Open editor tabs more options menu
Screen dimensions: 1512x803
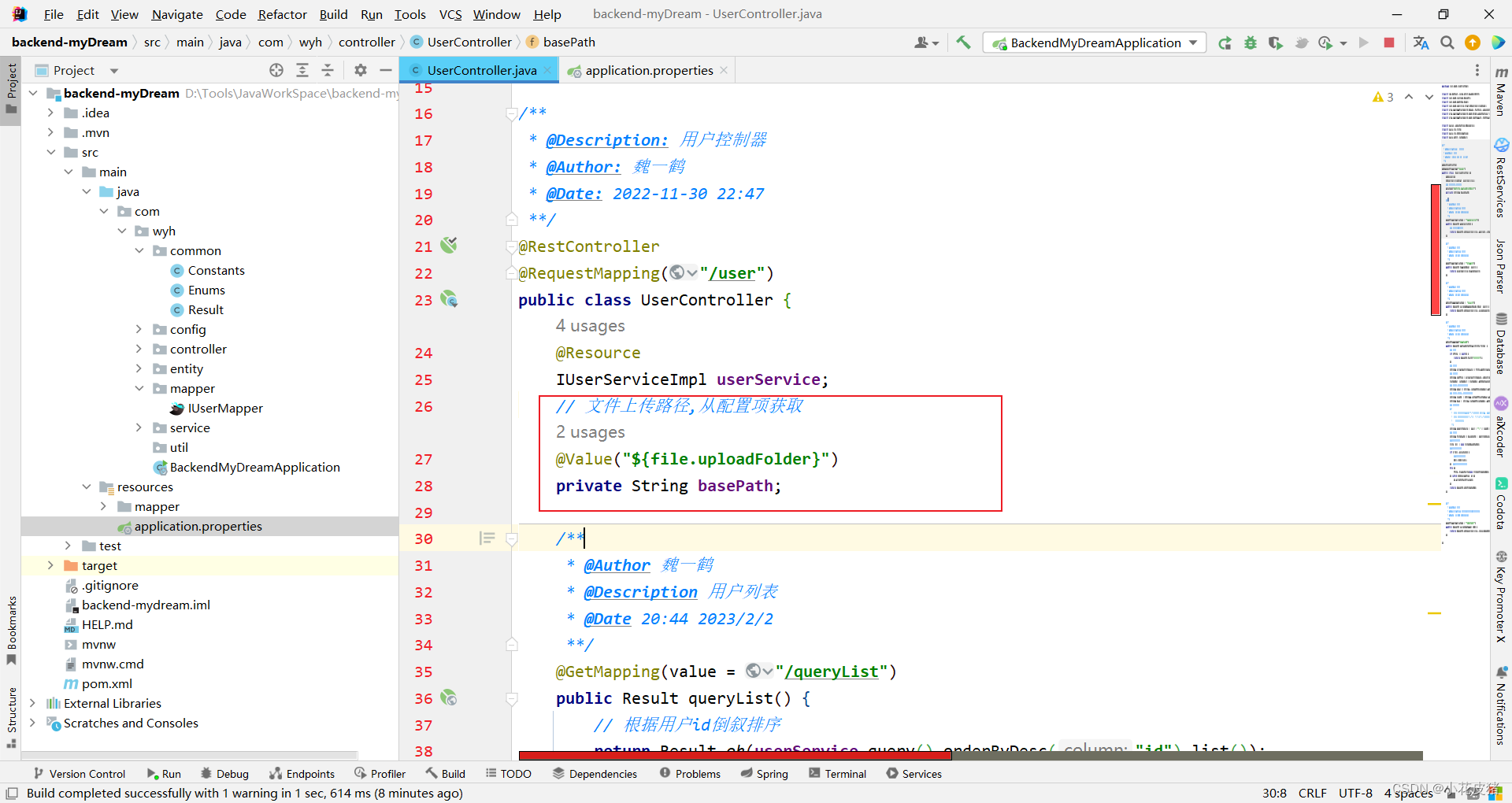pyautogui.click(x=1477, y=70)
